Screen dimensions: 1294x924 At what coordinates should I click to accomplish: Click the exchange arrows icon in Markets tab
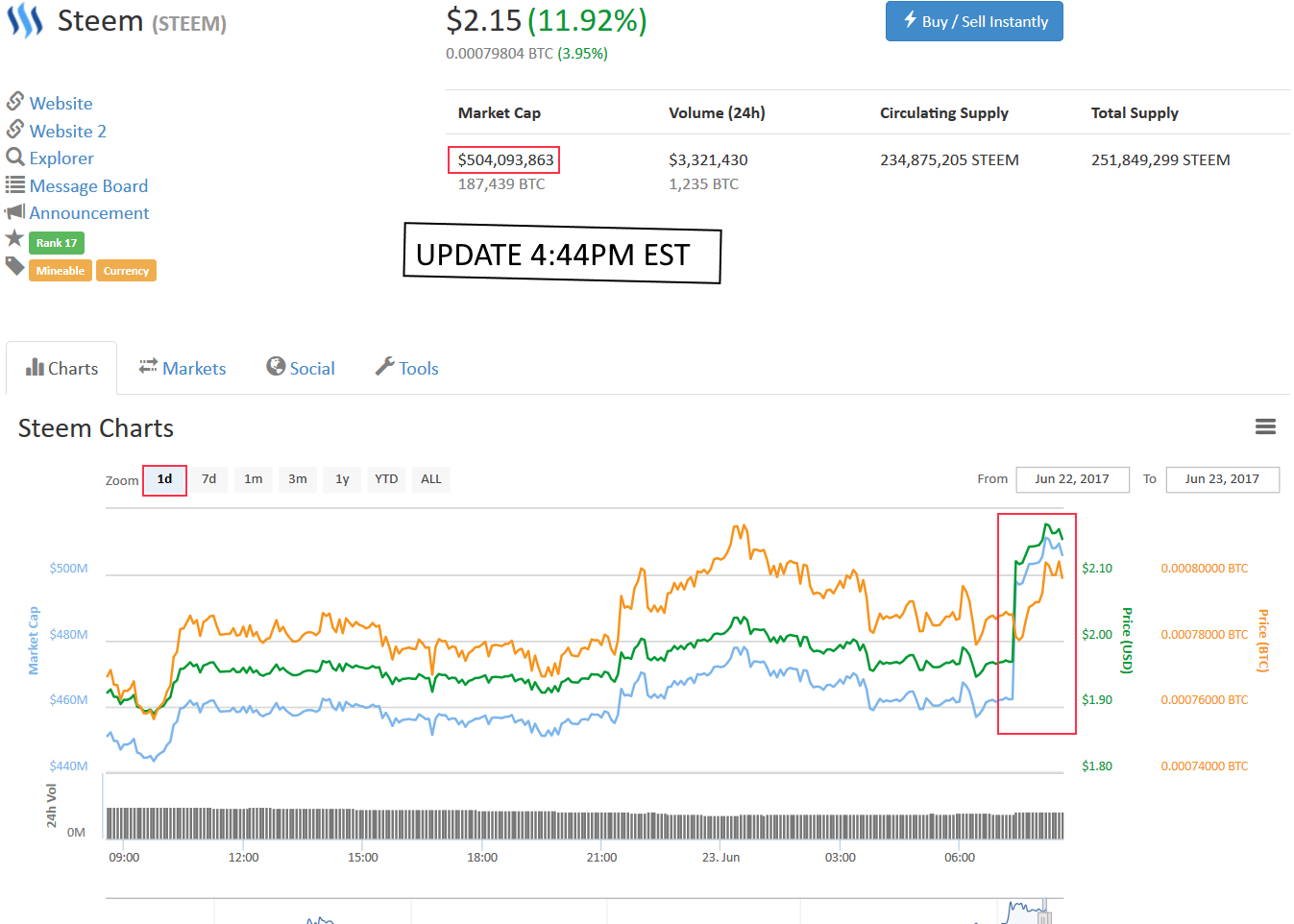[148, 366]
